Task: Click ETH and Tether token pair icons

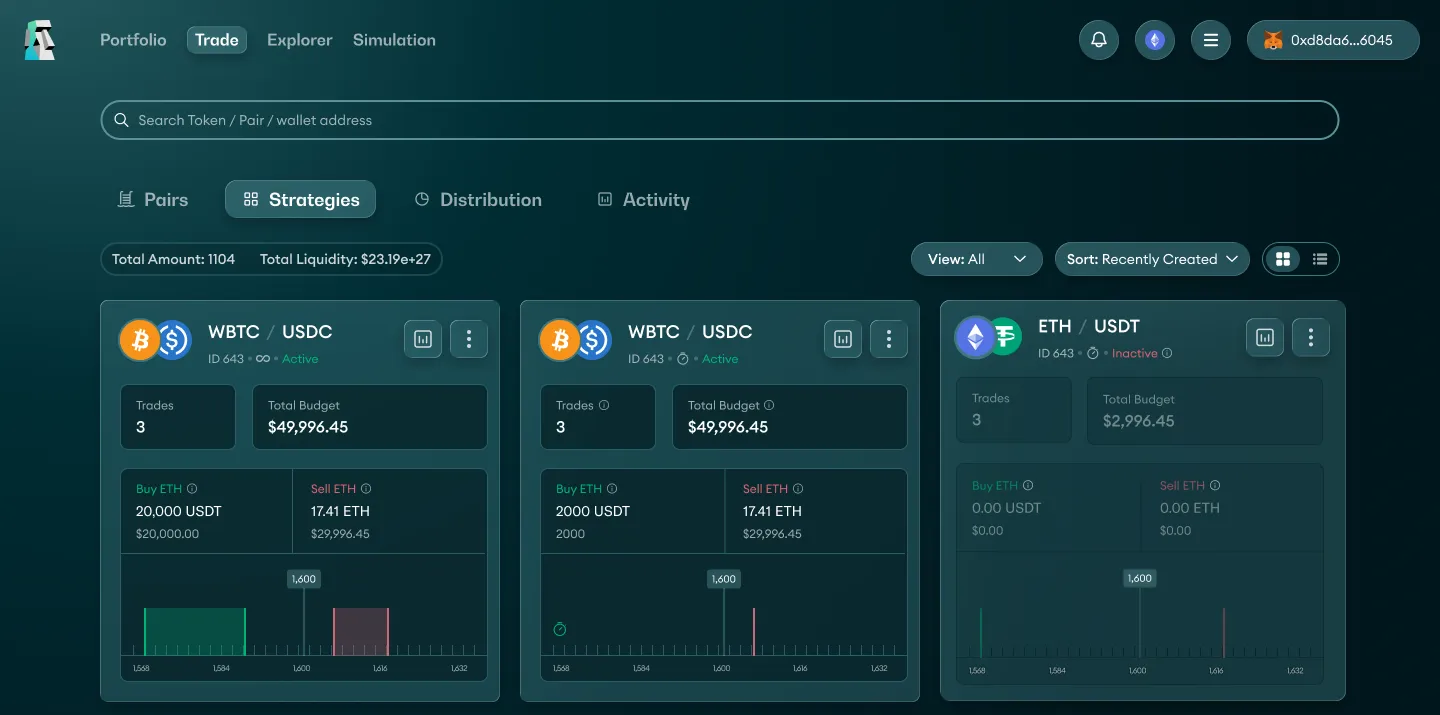Action: (x=988, y=338)
